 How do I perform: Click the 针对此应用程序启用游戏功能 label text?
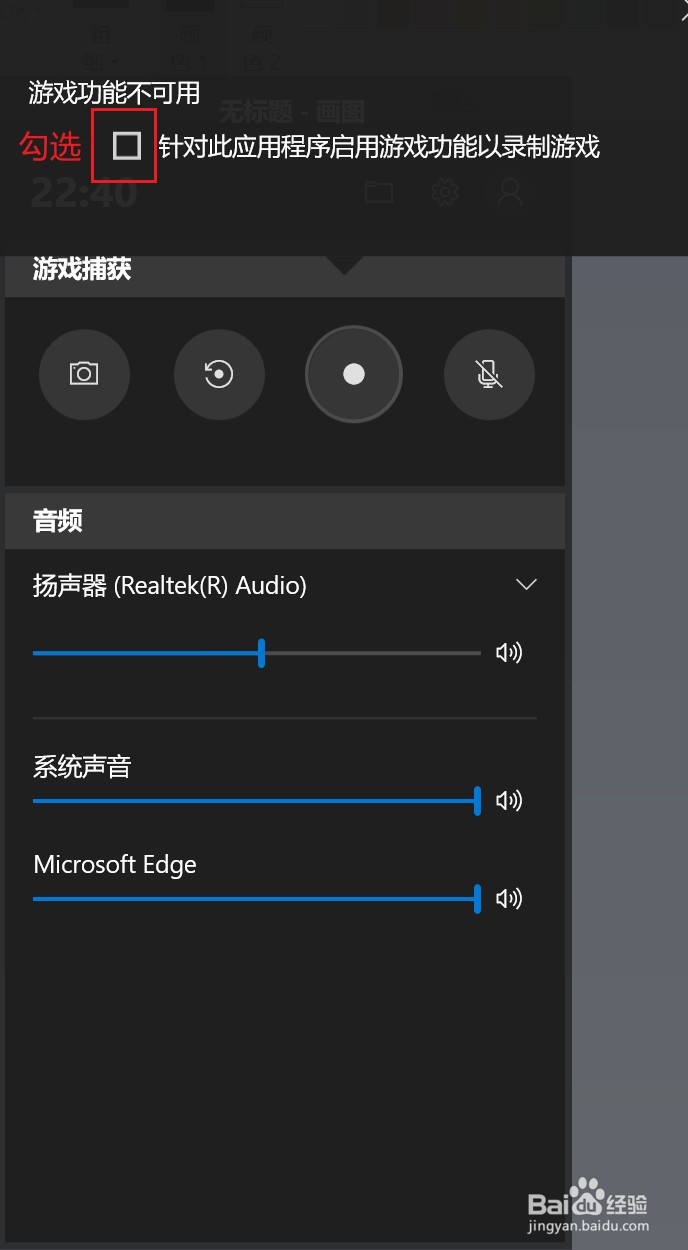[378, 148]
